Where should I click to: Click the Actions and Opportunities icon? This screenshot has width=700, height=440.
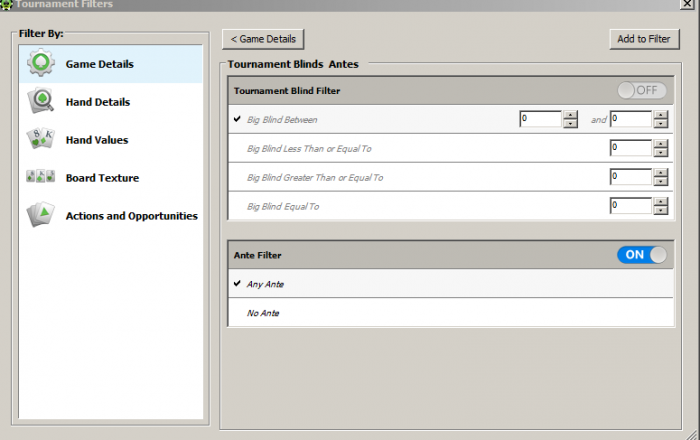pyautogui.click(x=41, y=215)
